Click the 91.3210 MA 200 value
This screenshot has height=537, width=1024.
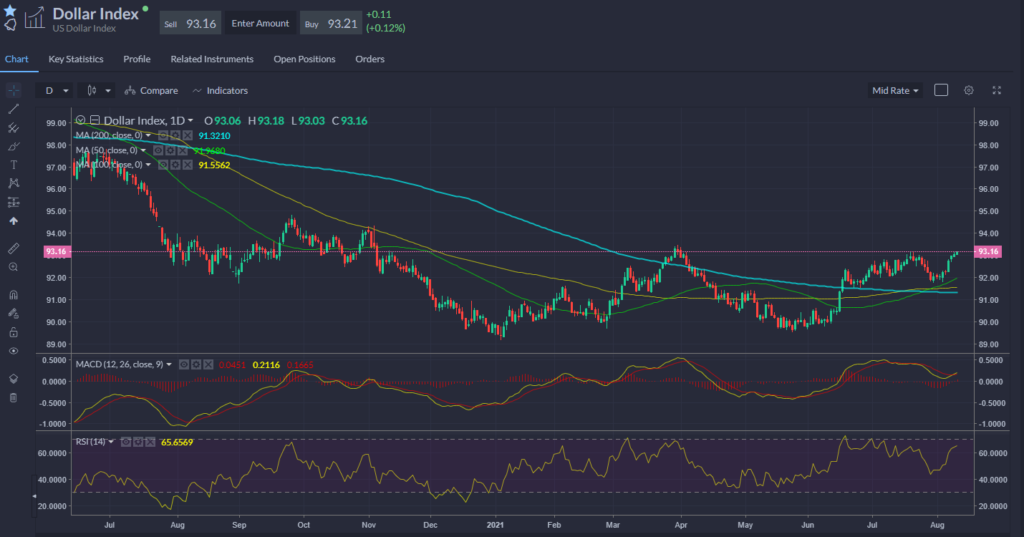click(214, 136)
